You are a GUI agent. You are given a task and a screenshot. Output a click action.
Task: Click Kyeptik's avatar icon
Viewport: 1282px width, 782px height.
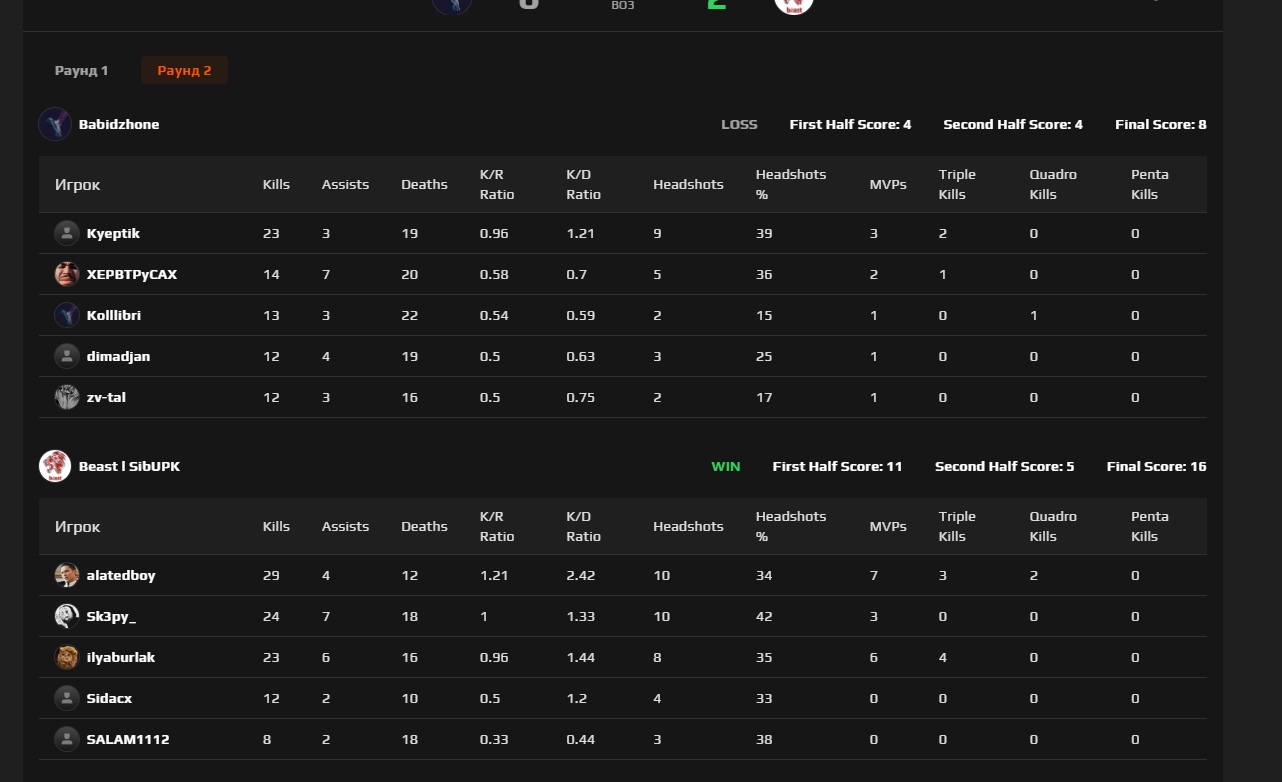point(67,233)
